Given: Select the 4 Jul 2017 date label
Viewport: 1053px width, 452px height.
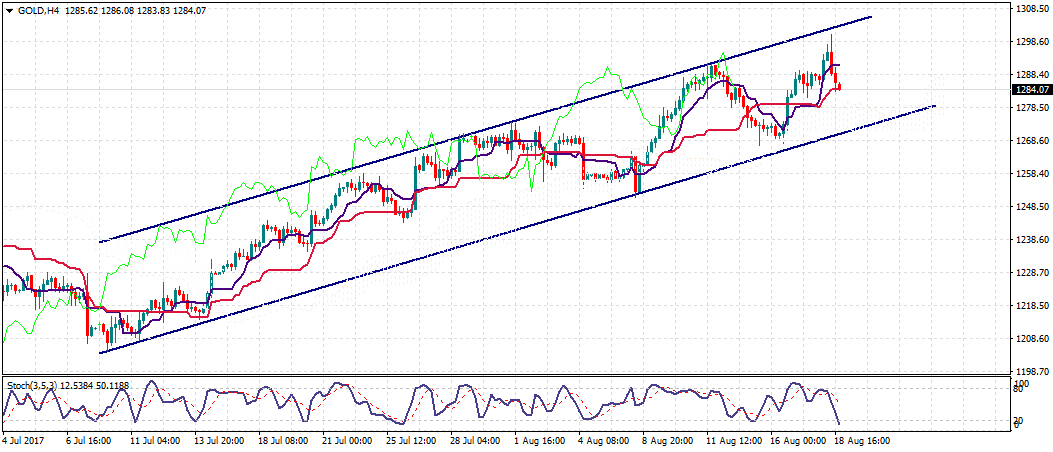Looking at the screenshot, I should [x=25, y=440].
